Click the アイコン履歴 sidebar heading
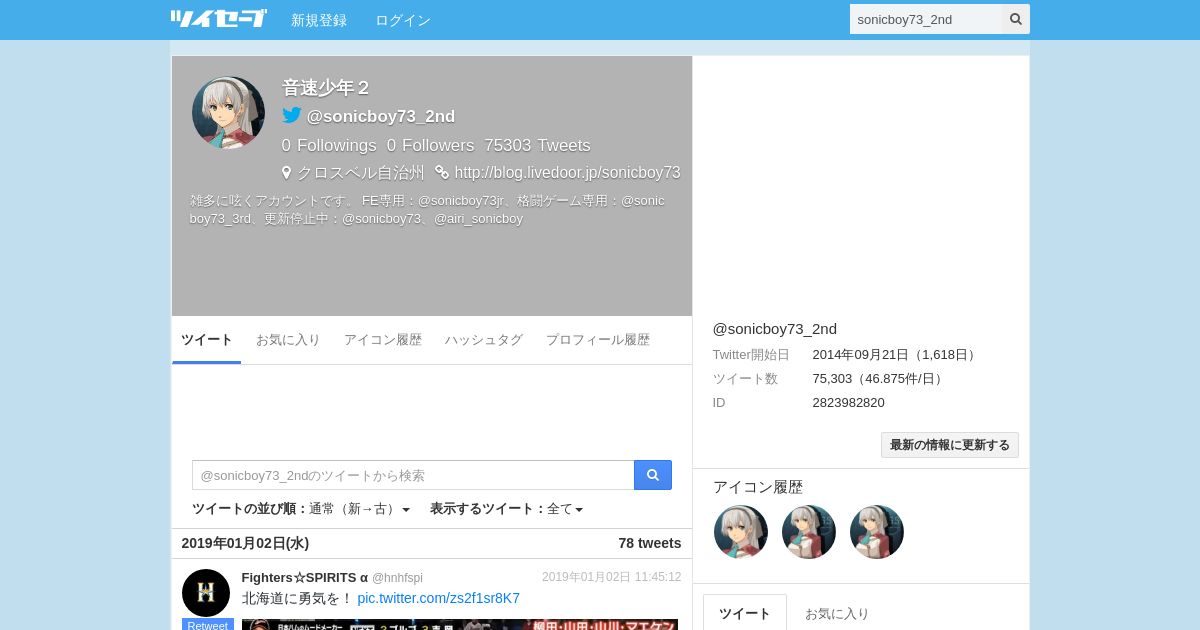1200x630 pixels. (758, 487)
